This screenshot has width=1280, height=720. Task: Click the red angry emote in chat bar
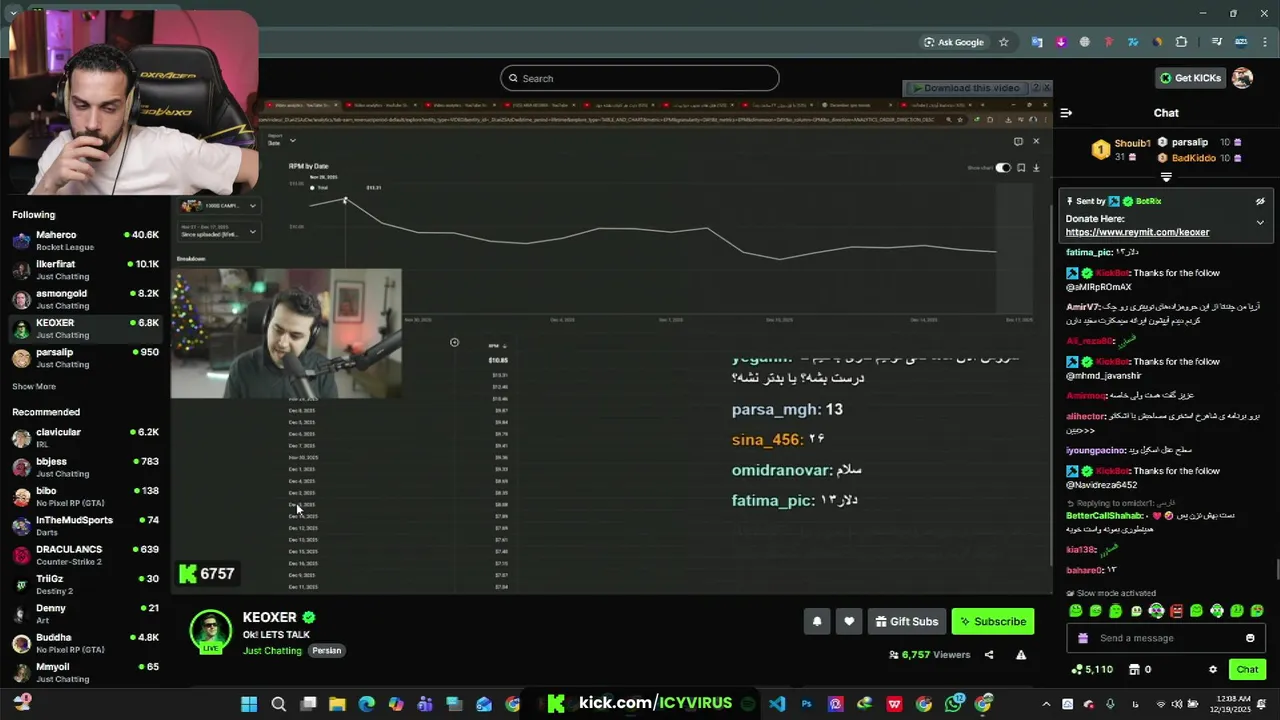[1177, 611]
